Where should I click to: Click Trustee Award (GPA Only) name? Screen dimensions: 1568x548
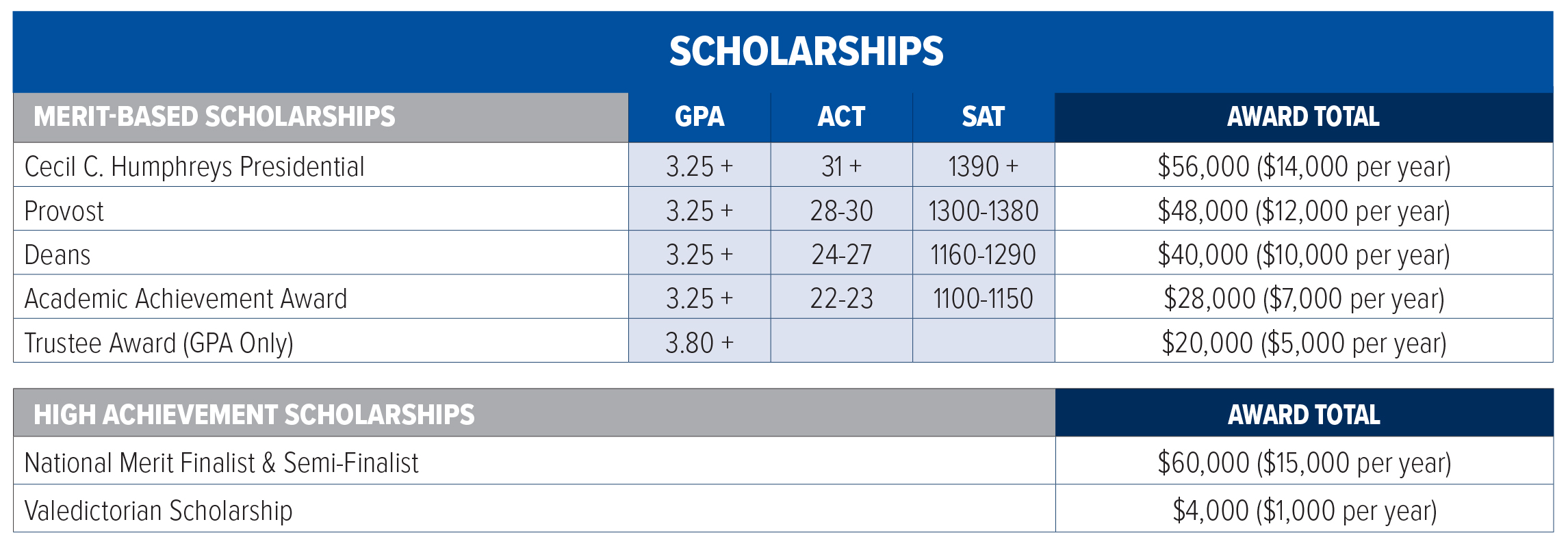(x=159, y=343)
